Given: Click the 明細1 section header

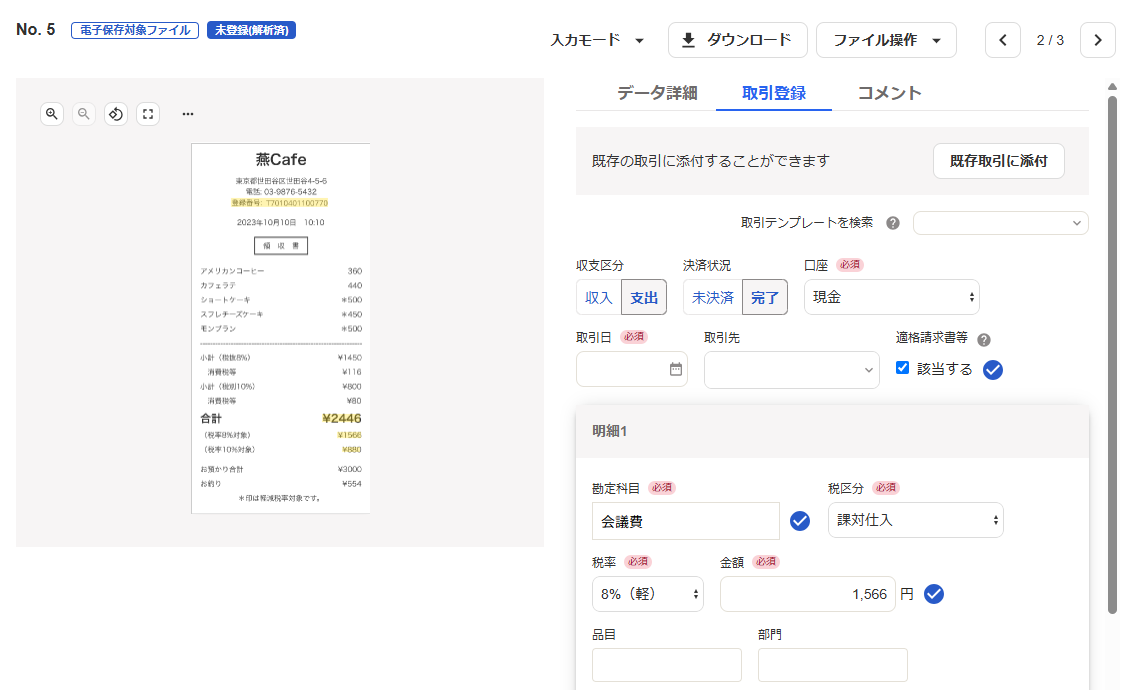Looking at the screenshot, I should point(832,431).
